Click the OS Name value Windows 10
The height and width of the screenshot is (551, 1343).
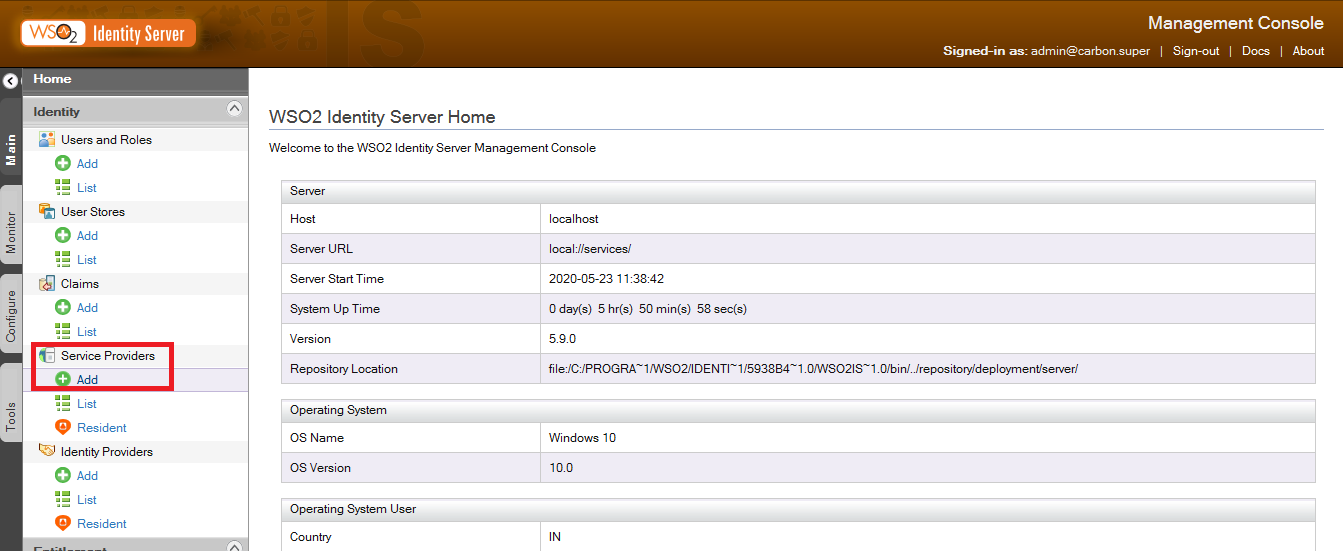582,438
